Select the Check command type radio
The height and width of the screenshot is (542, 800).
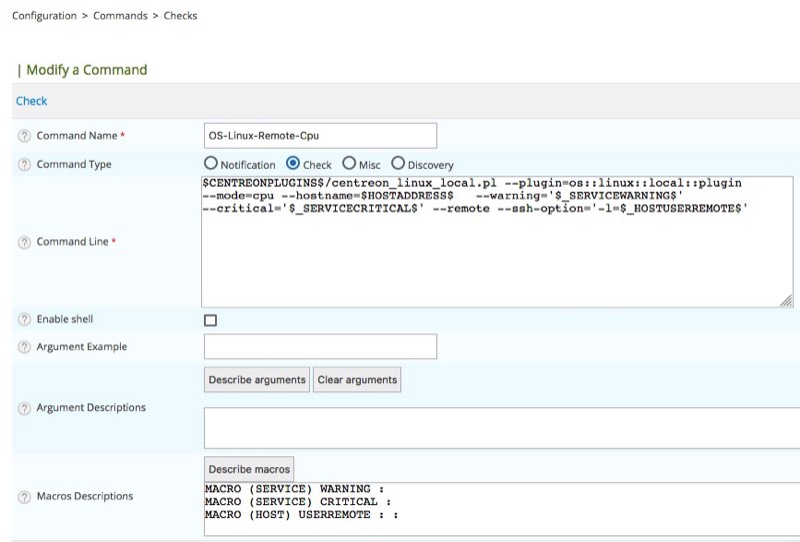(x=293, y=164)
